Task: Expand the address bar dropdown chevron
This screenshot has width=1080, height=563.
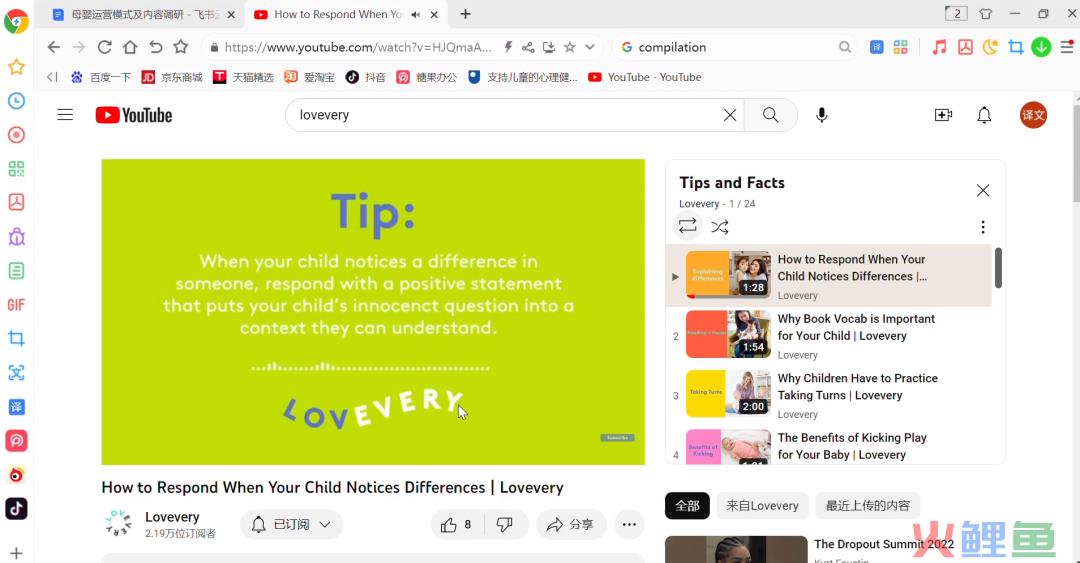Action: click(590, 47)
